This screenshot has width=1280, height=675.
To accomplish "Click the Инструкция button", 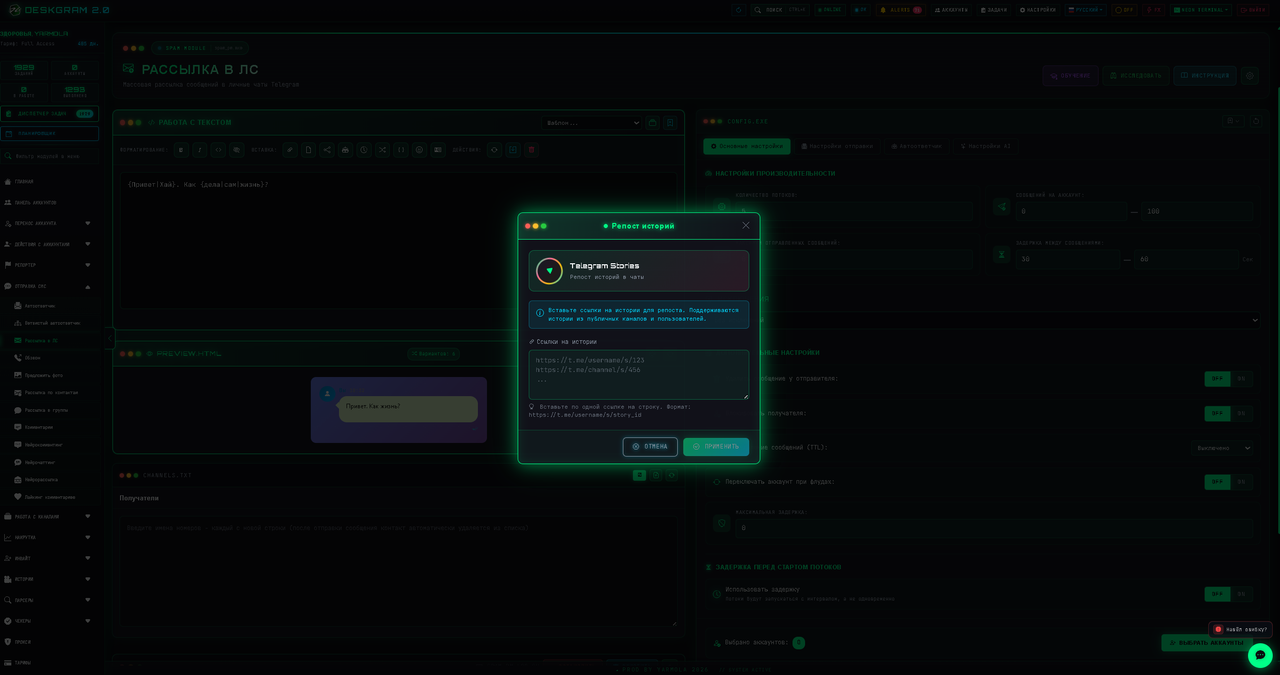I will click(1204, 75).
